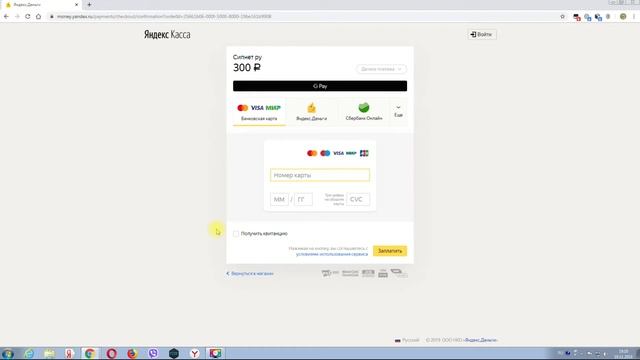This screenshot has height=360, width=640.
Task: Open the Русский language selector
Action: (x=407, y=340)
